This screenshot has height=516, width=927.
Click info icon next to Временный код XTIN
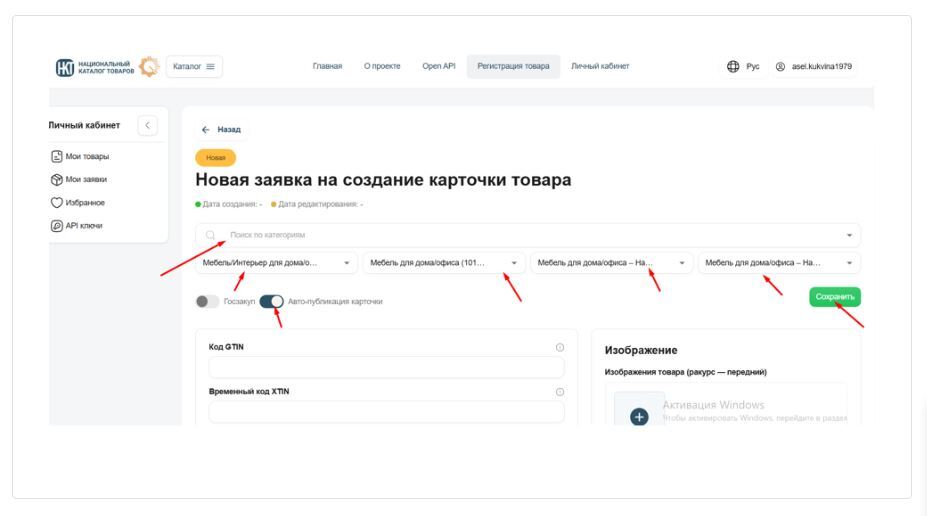(x=560, y=392)
